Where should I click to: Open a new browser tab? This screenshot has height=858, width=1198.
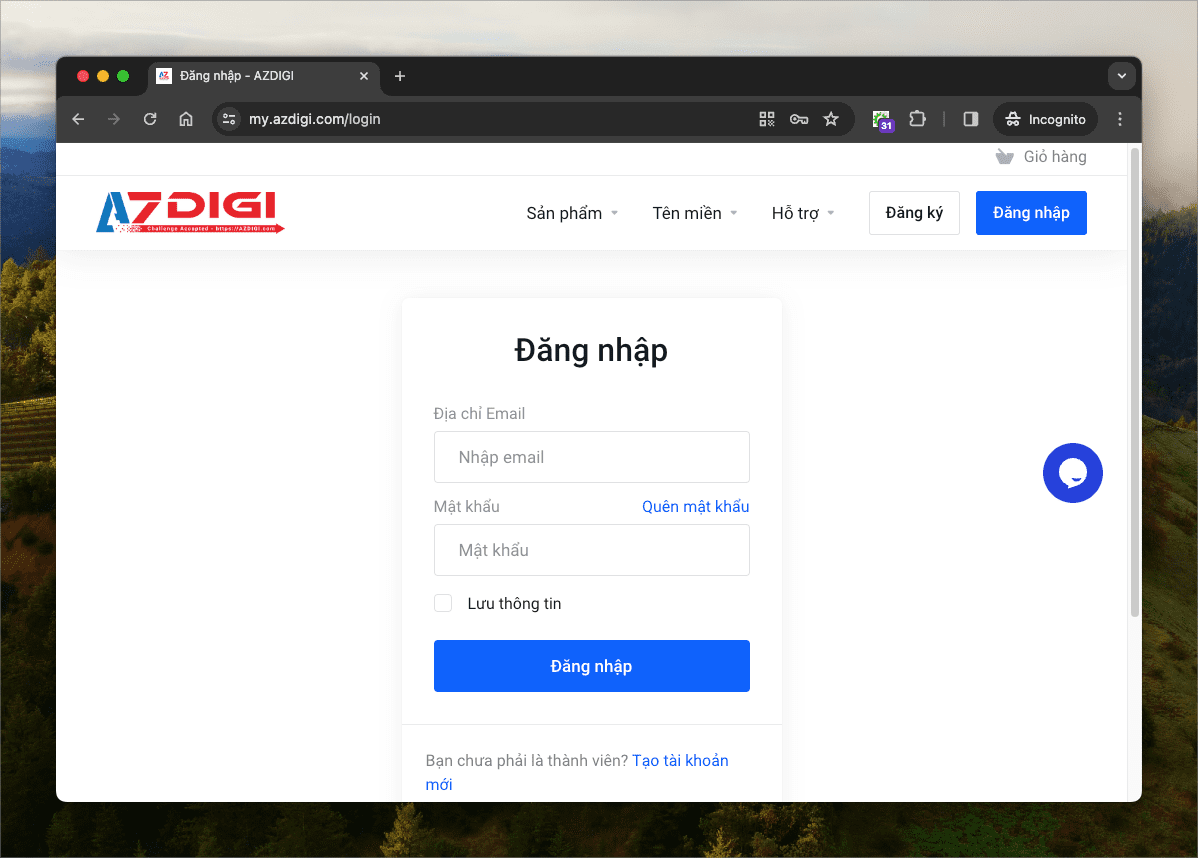(400, 76)
